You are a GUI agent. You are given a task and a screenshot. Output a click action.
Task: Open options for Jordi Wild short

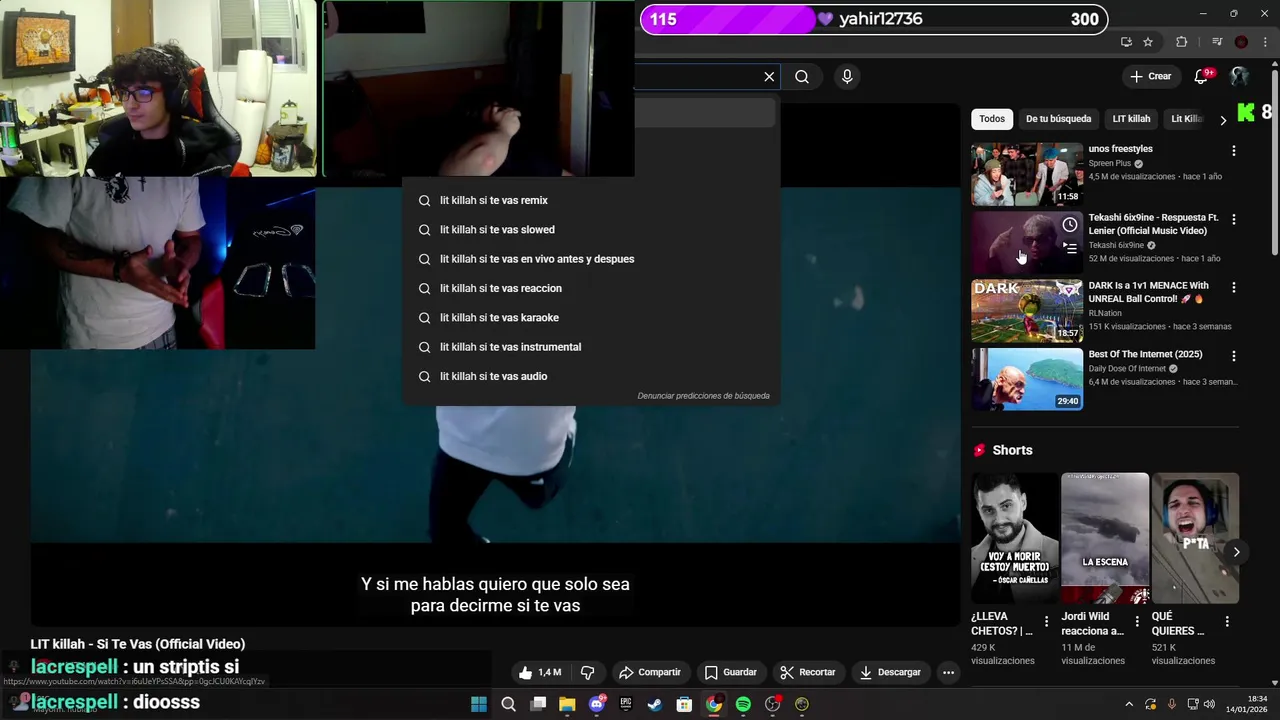(1136, 622)
